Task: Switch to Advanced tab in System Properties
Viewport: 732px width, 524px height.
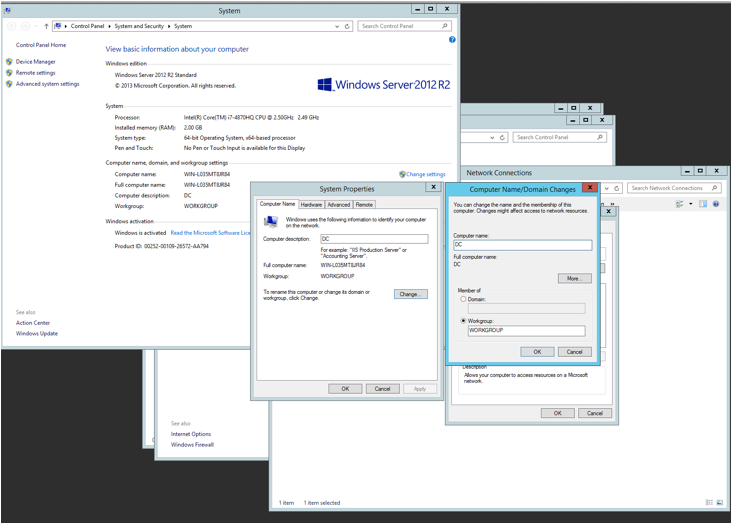Action: (338, 205)
